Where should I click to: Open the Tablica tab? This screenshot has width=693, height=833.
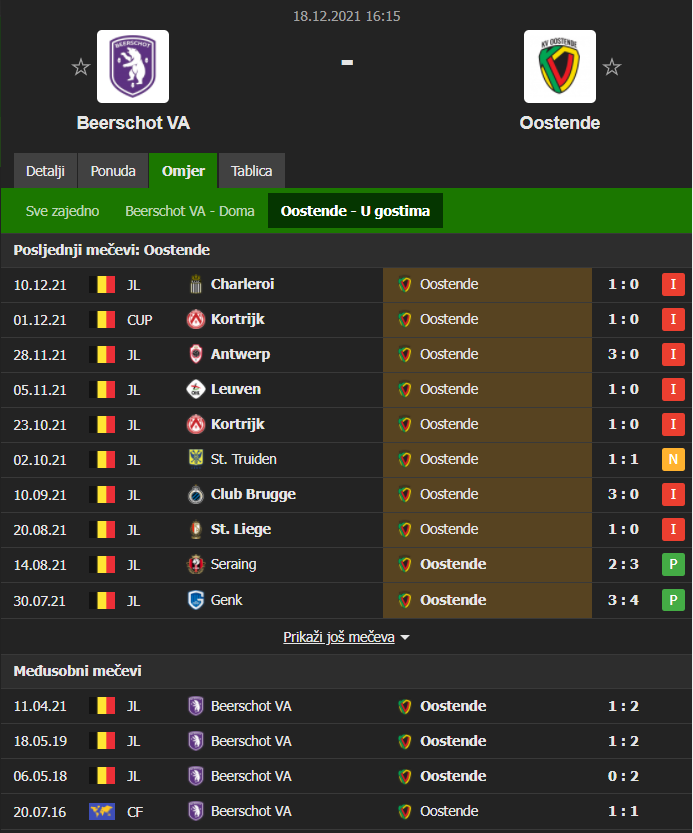point(252,171)
